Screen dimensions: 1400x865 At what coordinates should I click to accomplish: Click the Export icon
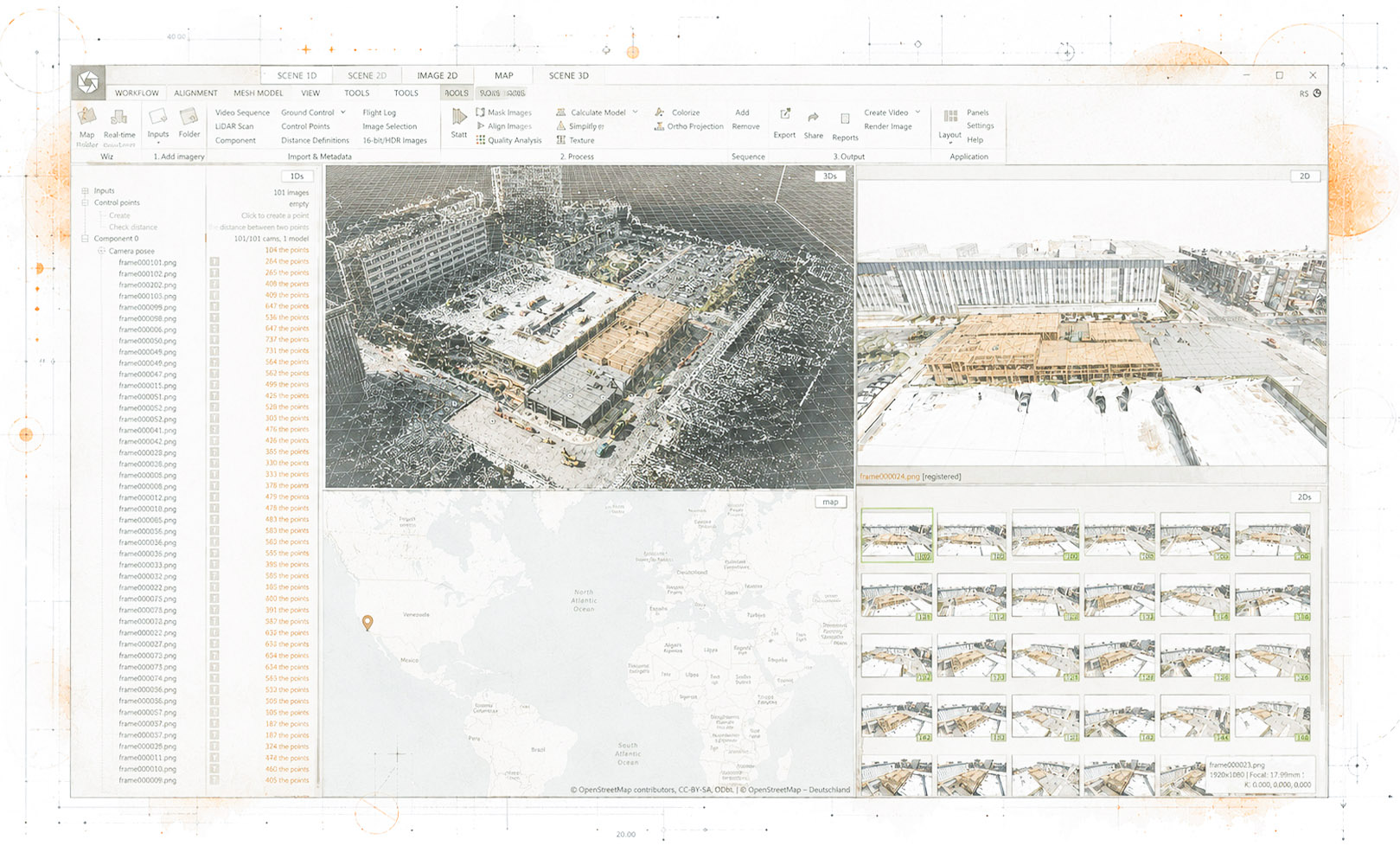pos(785,114)
